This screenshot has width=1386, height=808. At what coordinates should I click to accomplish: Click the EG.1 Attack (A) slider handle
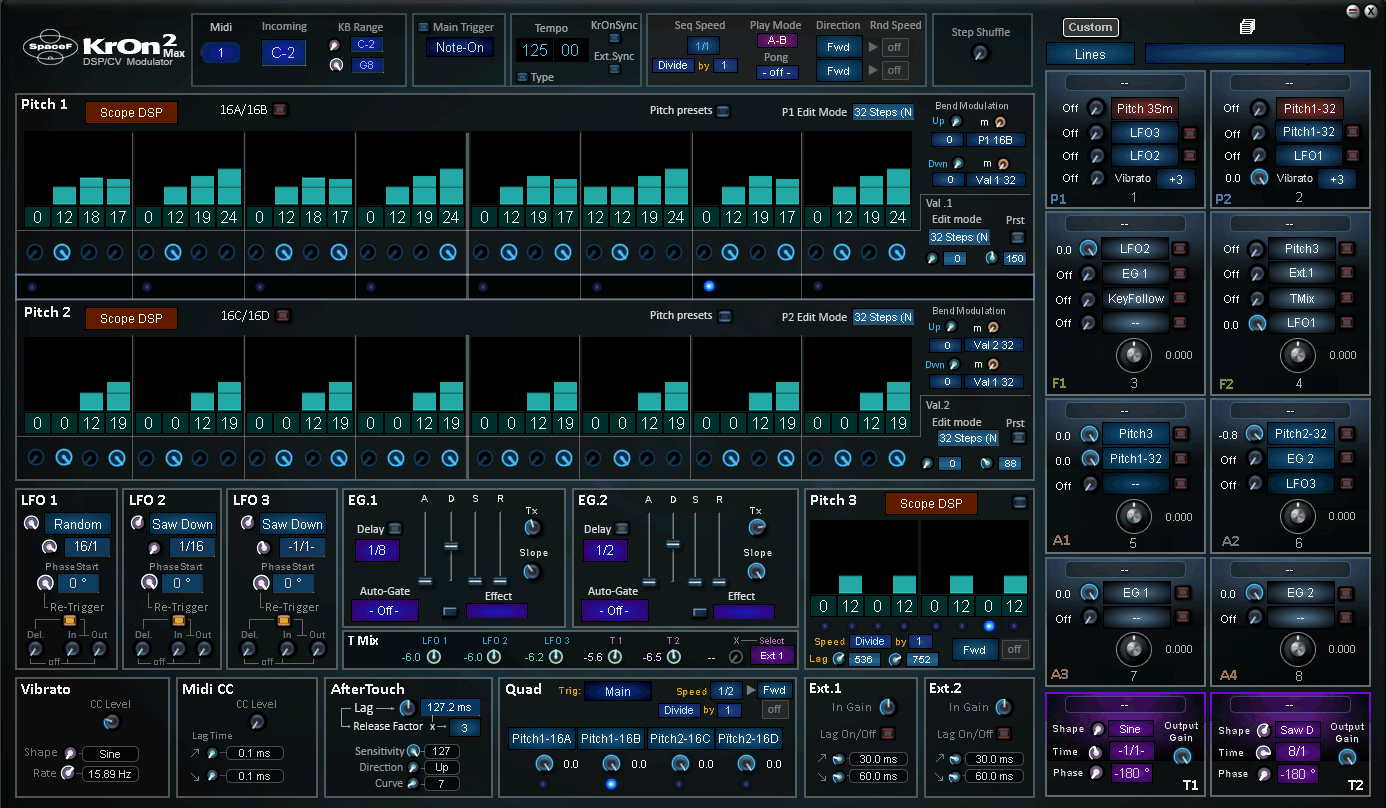[425, 581]
